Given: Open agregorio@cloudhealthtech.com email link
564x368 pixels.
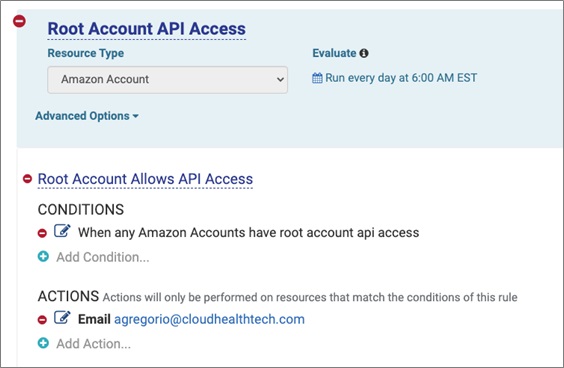Looking at the screenshot, I should tap(209, 319).
